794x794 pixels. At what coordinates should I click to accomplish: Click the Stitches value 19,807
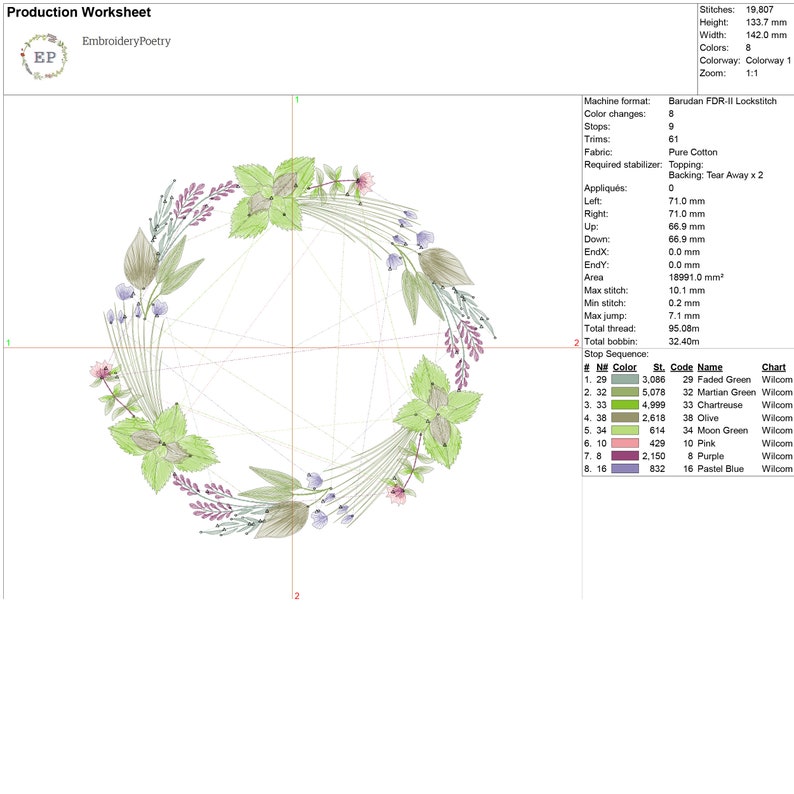pyautogui.click(x=760, y=10)
